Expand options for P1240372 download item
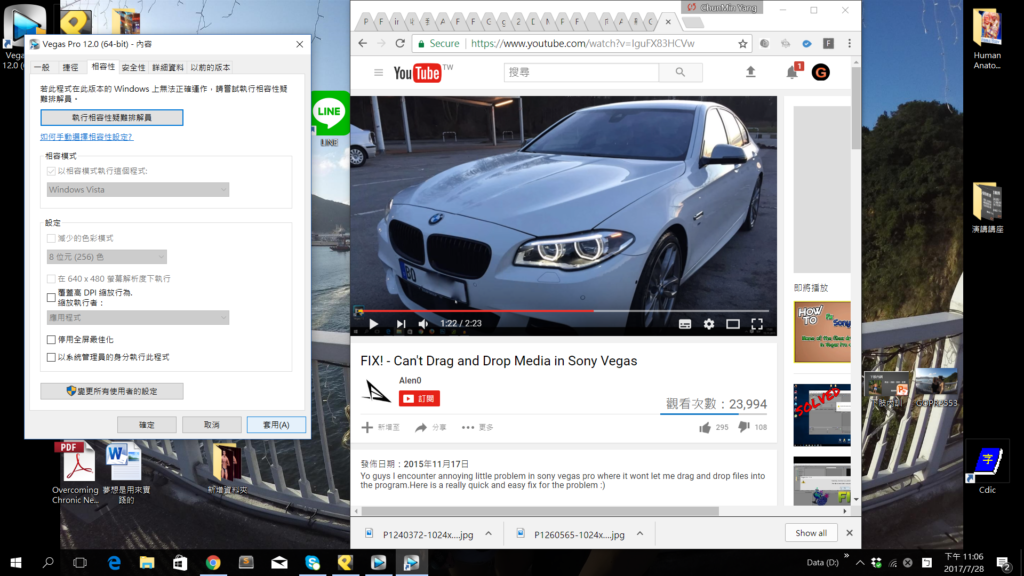The image size is (1024, 576). [x=488, y=534]
